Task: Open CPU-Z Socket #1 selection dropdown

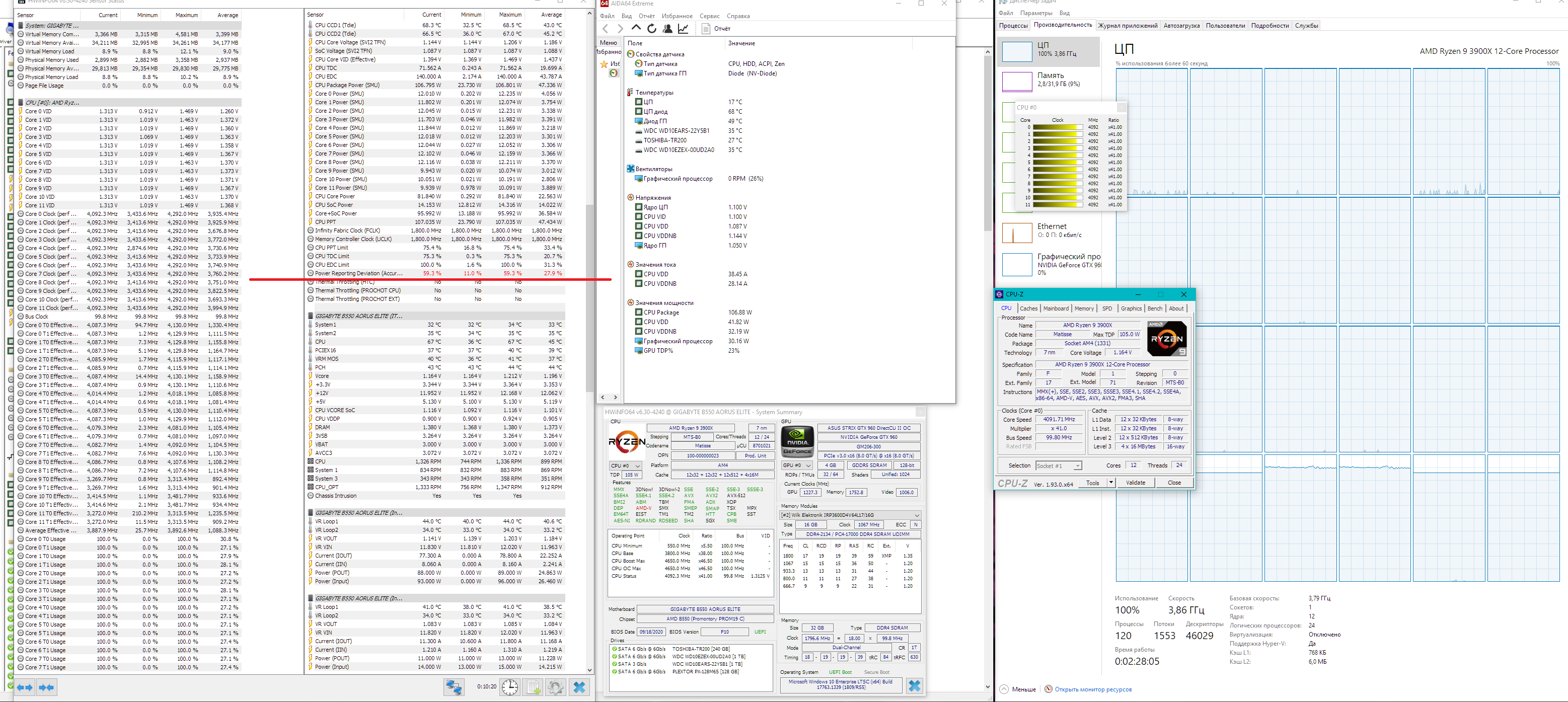Action: coord(1059,466)
